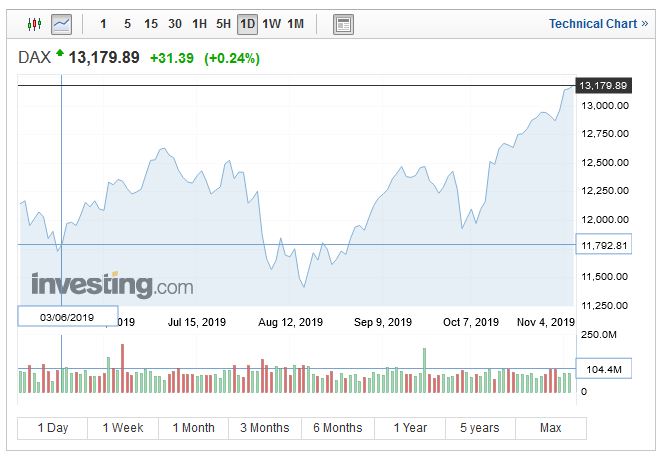This screenshot has height=458, width=666.
Task: Show the 1 Year time range
Action: (x=410, y=428)
